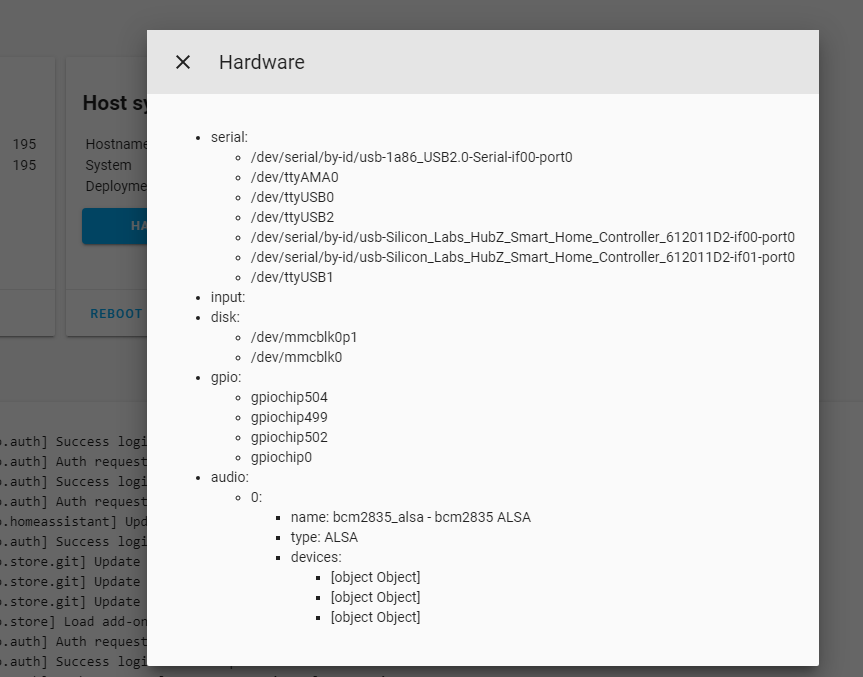Click the gpiochip0 entry under gpio

tap(281, 457)
